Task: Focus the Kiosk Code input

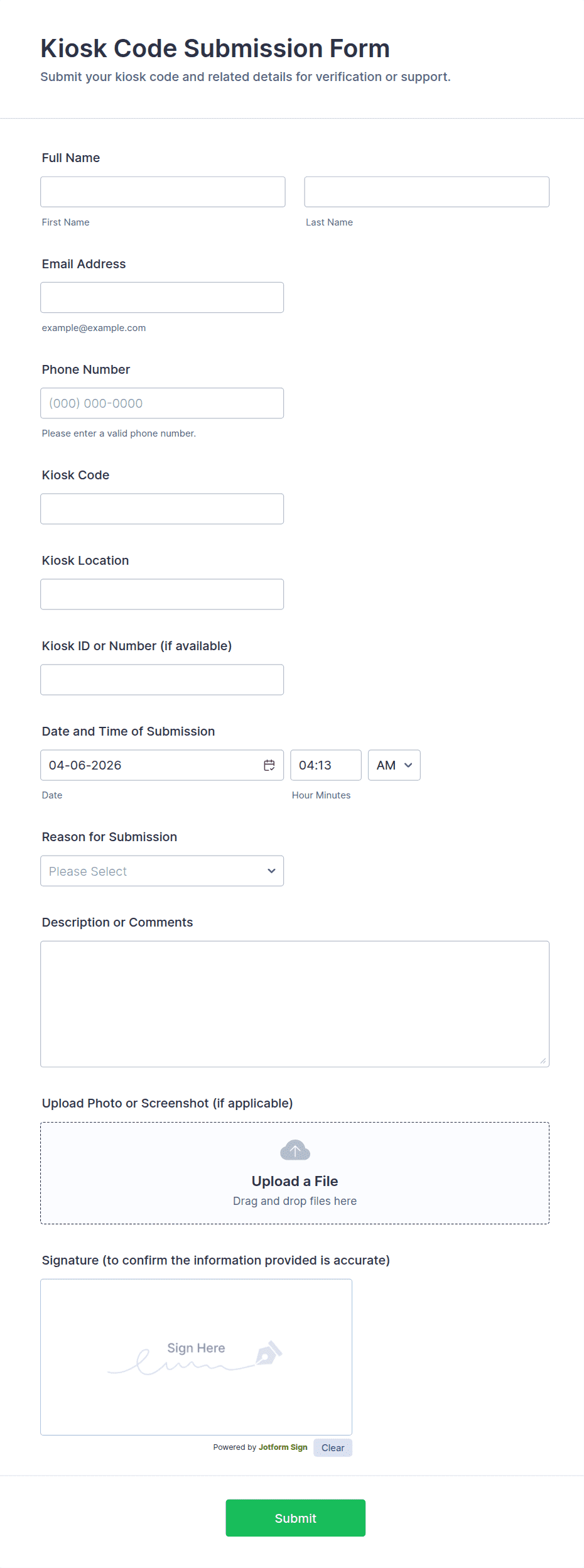Action: [162, 508]
